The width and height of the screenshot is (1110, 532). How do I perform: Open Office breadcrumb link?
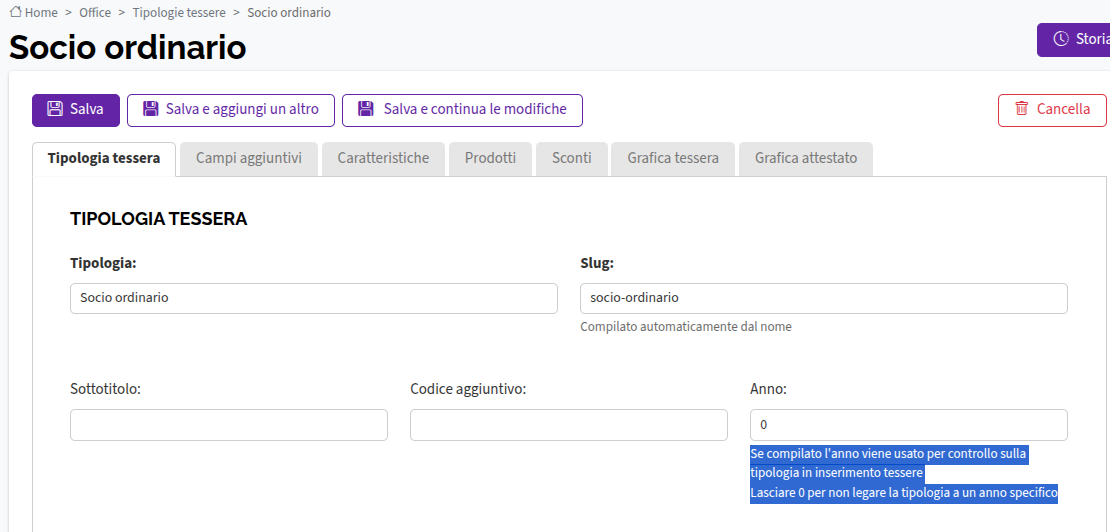pos(95,13)
